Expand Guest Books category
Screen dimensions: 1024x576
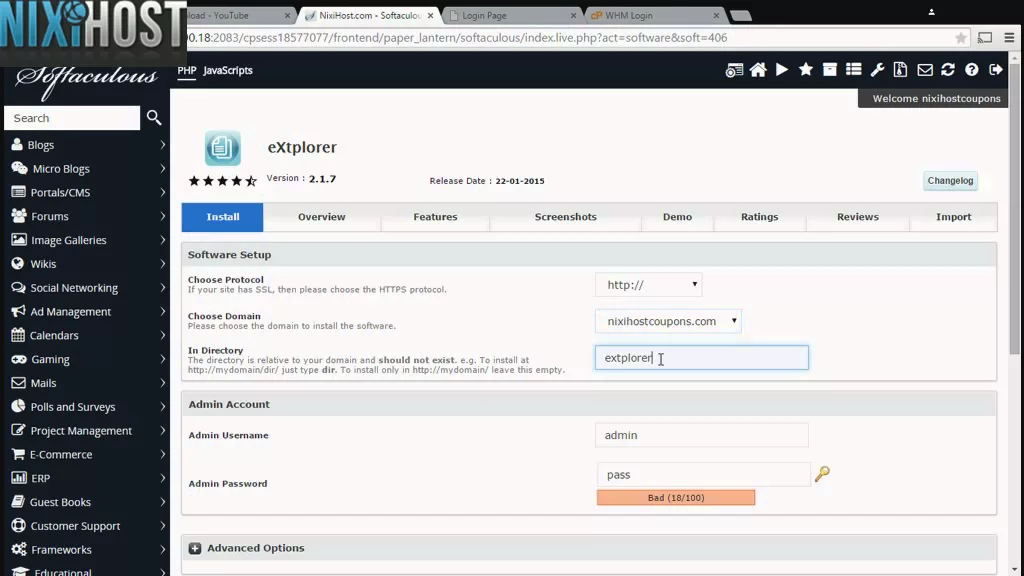tap(88, 502)
